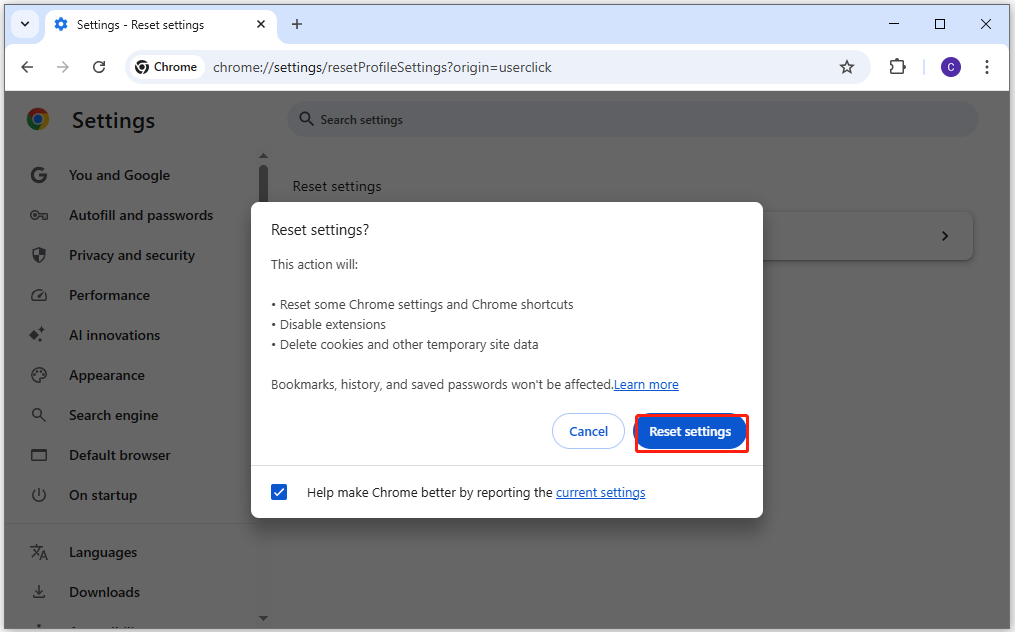Open the profile avatar C

coord(950,67)
